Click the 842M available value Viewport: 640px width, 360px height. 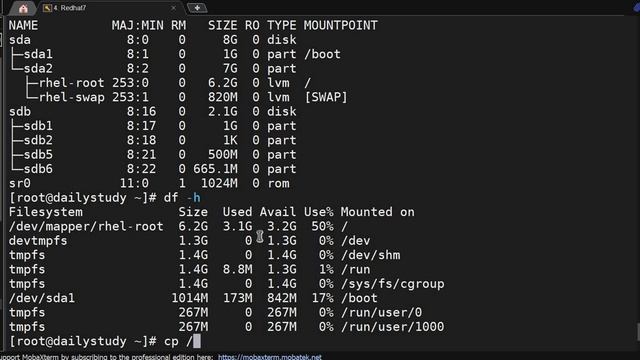click(282, 298)
